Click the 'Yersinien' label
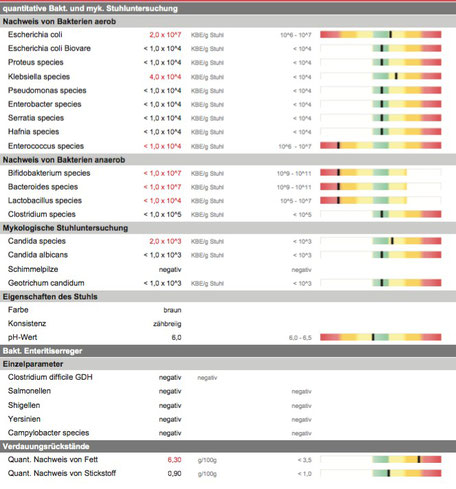The height and width of the screenshot is (489, 456). (24, 419)
